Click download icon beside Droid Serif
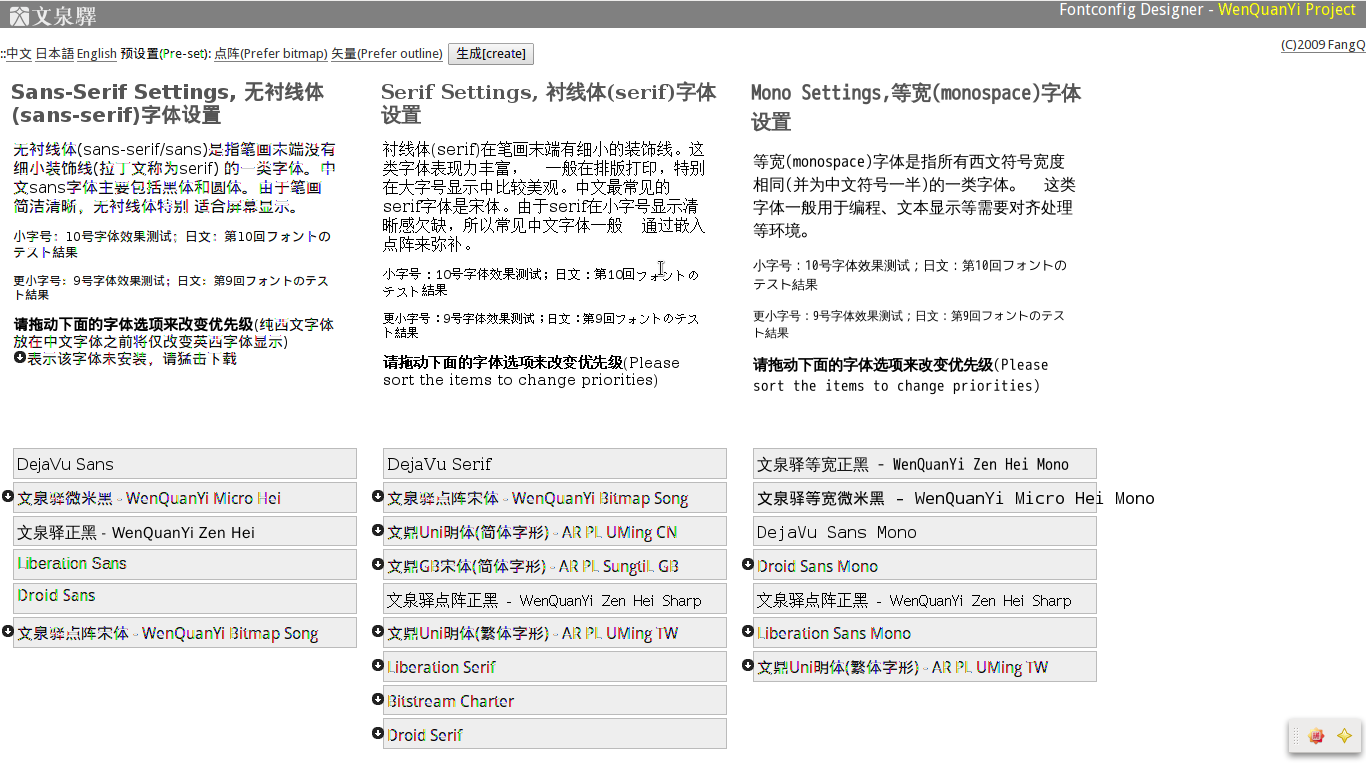The image size is (1366, 768). tap(378, 733)
